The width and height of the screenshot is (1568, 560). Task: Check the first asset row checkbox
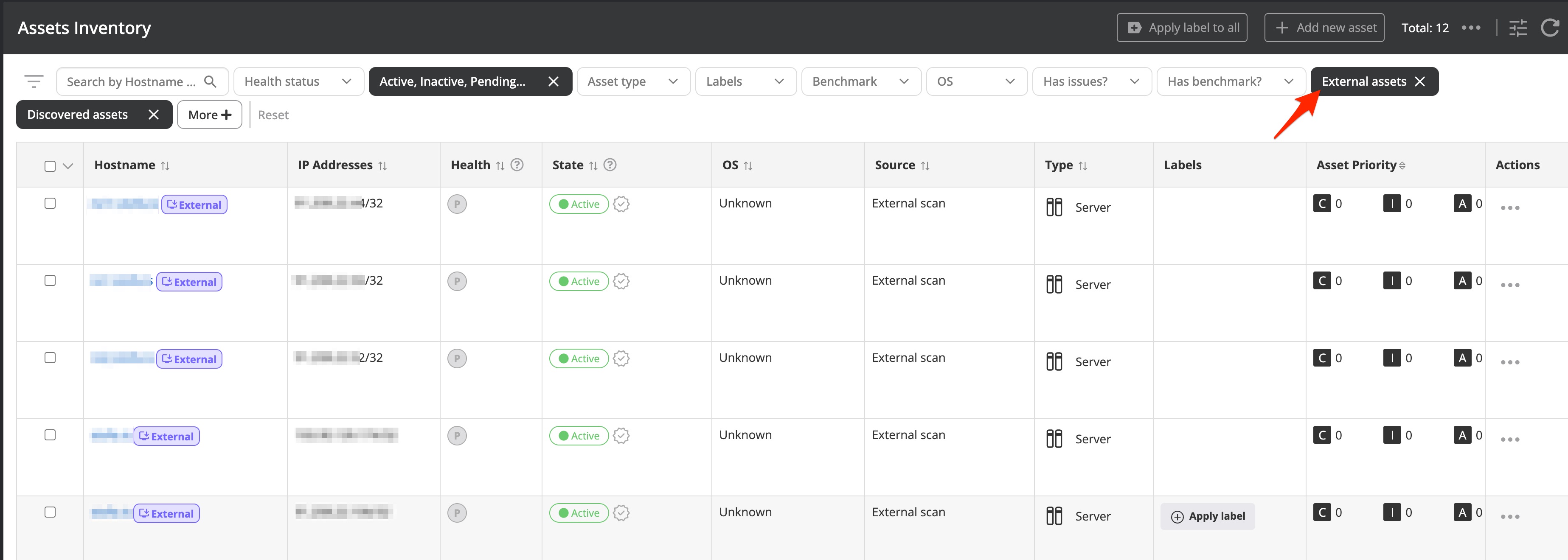pos(50,203)
